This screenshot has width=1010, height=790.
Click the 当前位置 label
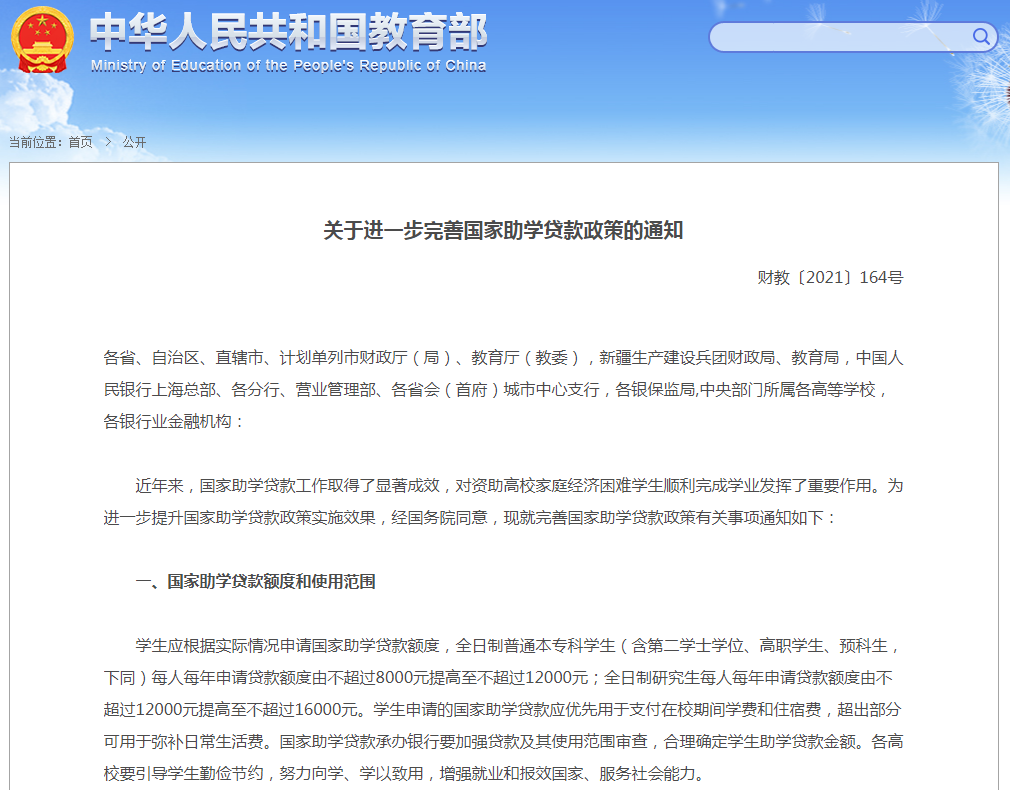pyautogui.click(x=35, y=142)
